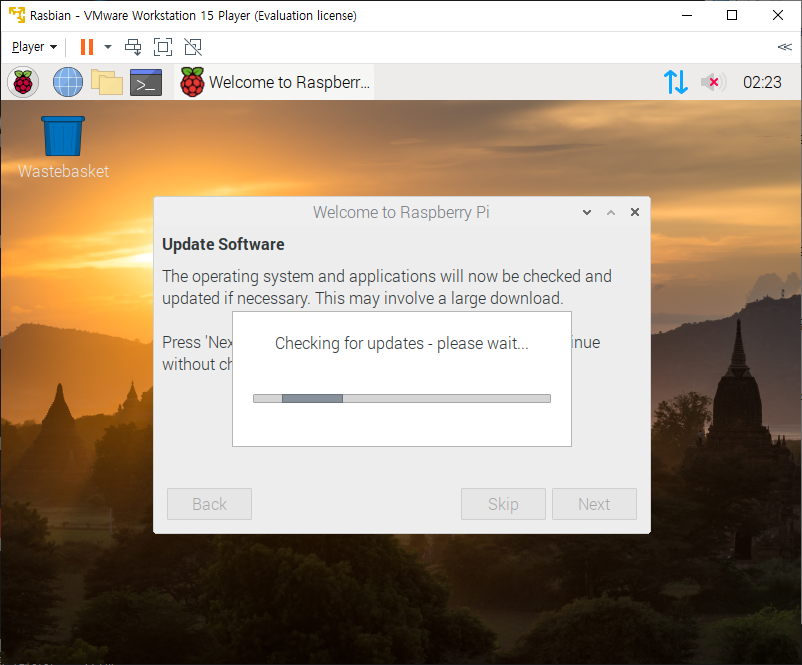Close the Welcome to Raspberry Pi dialog

[x=635, y=212]
